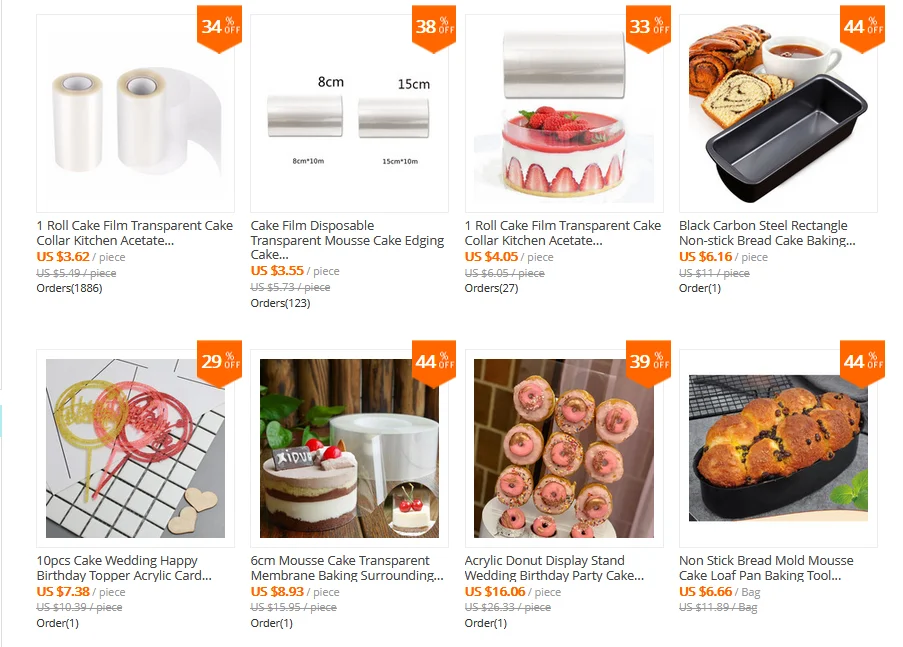Open the acrylic birthday topper image
Viewport: 903px width, 647px height.
pos(135,448)
